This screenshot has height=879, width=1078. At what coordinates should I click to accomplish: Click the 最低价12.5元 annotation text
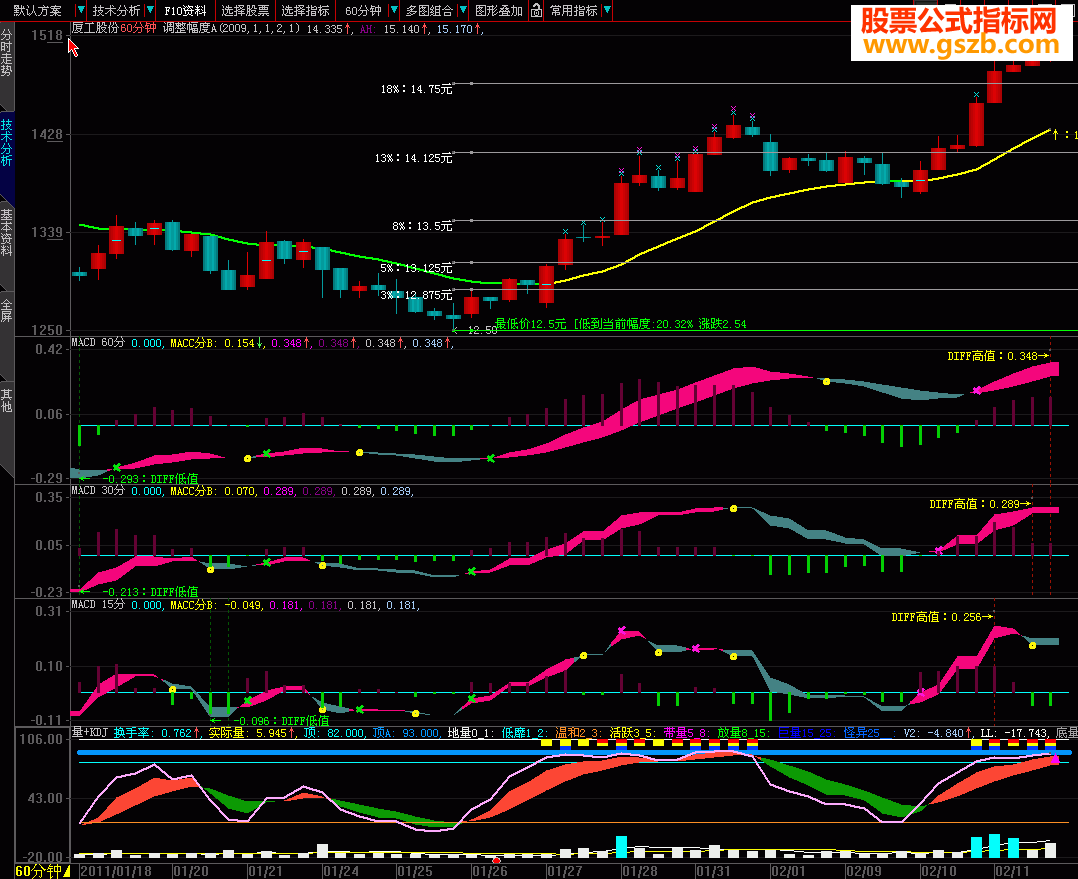(x=530, y=324)
